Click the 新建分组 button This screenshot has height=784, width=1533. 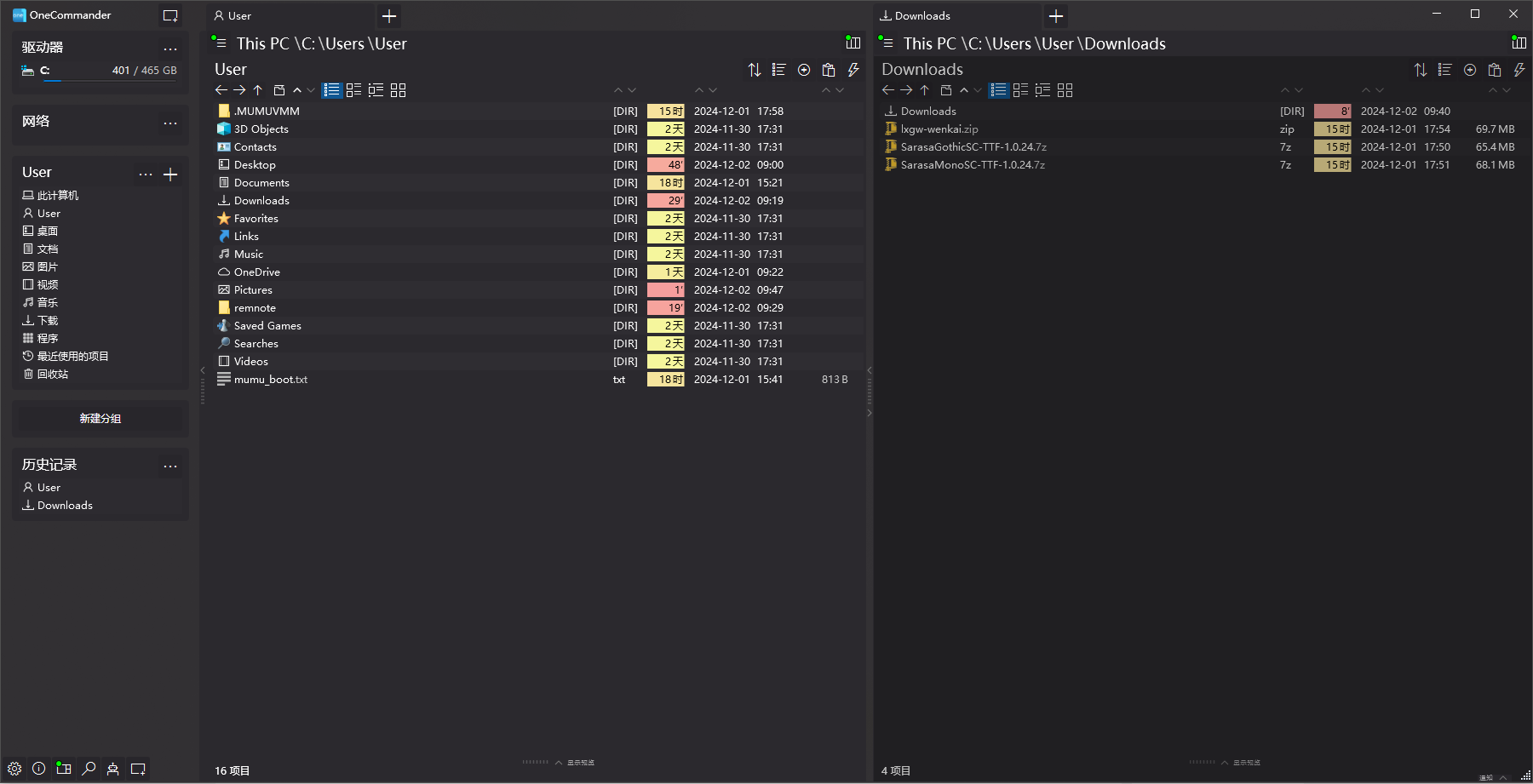click(100, 419)
